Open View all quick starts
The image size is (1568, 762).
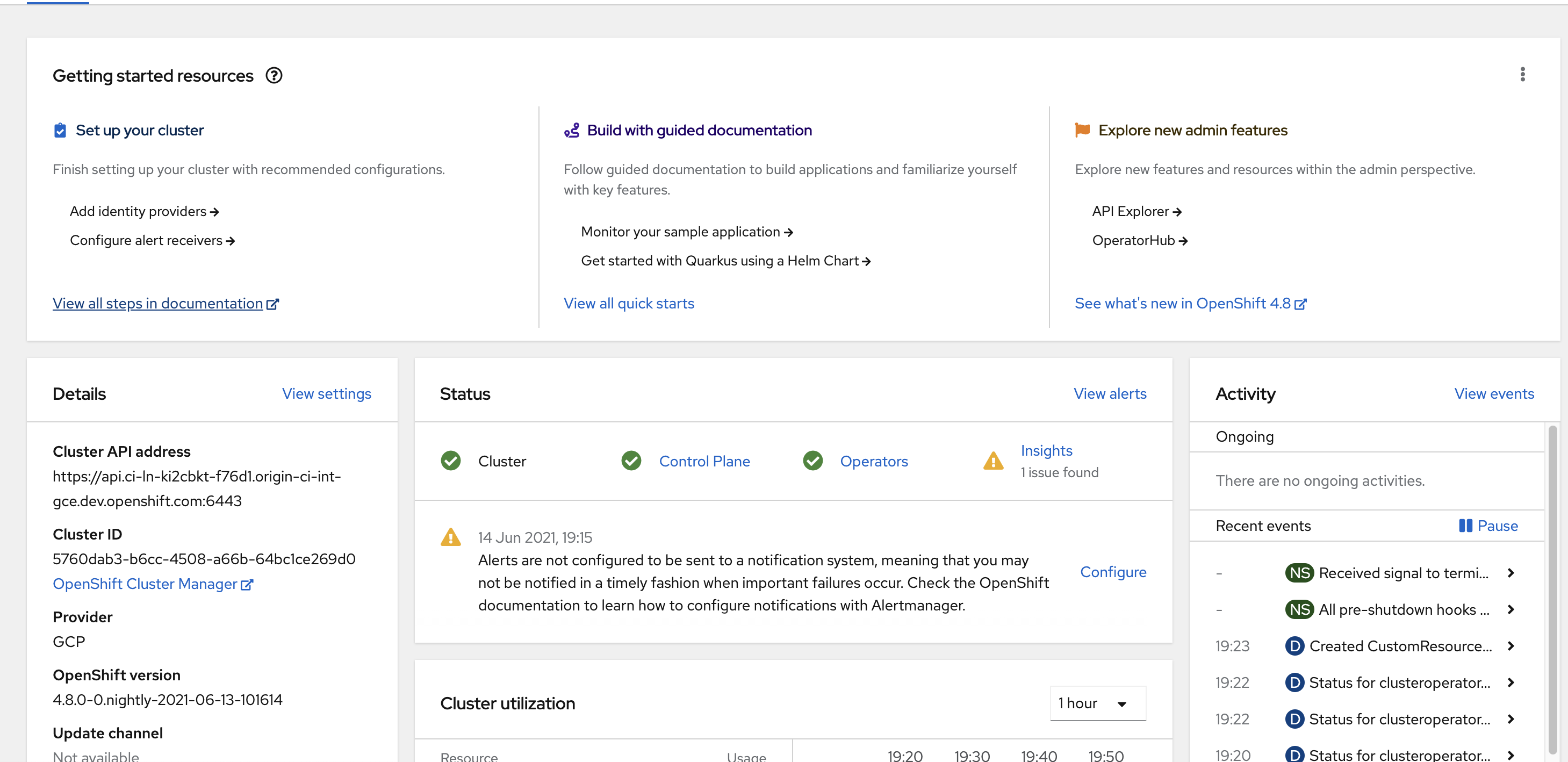[629, 303]
